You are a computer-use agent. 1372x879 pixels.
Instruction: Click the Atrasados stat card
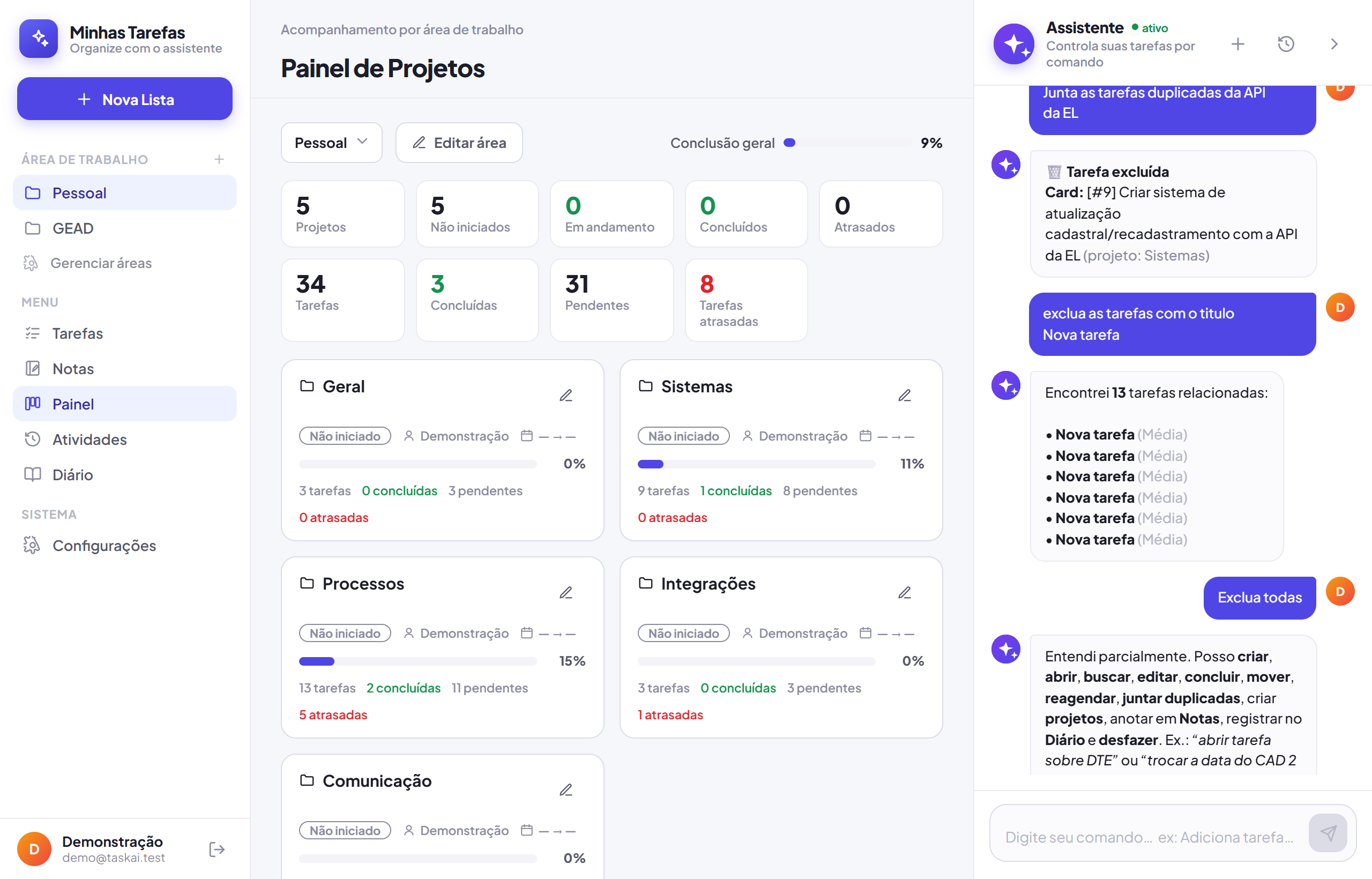tap(881, 214)
